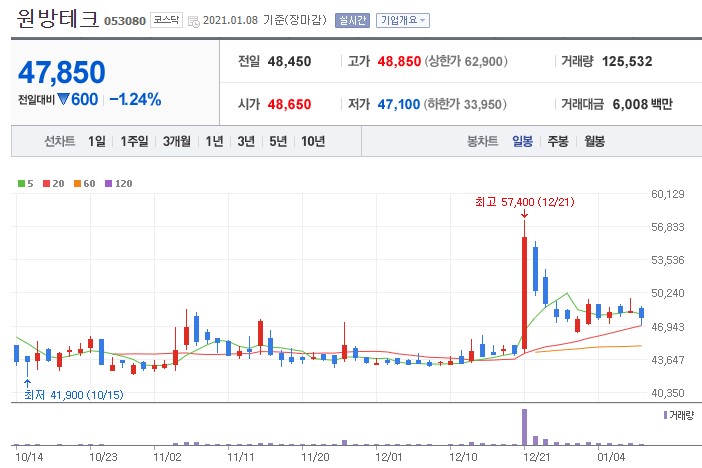Click the 거래량 value 125,532
Image resolution: width=702 pixels, height=468 pixels.
tap(627, 61)
